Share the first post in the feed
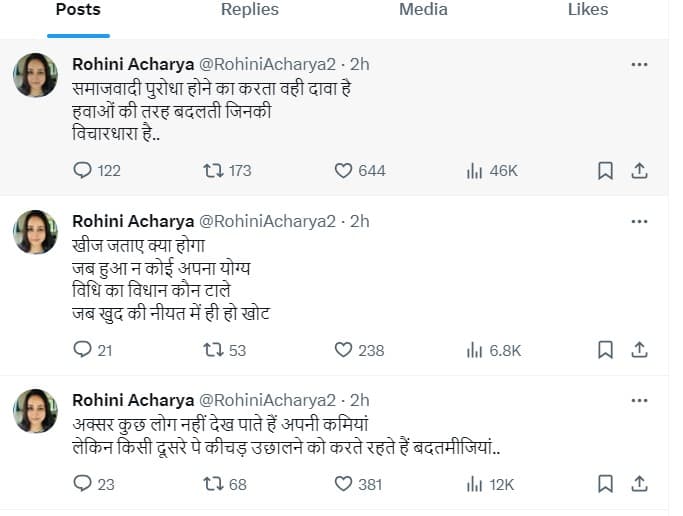 tap(640, 171)
